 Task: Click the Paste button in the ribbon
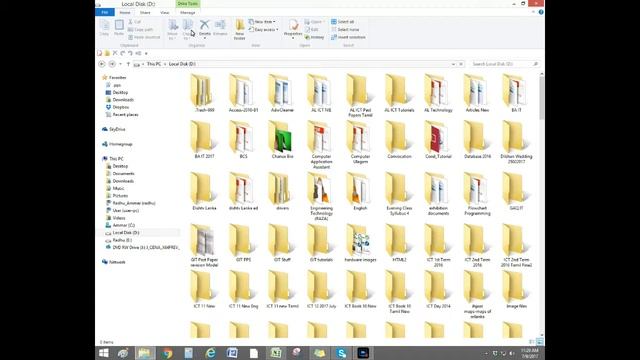tap(119, 28)
